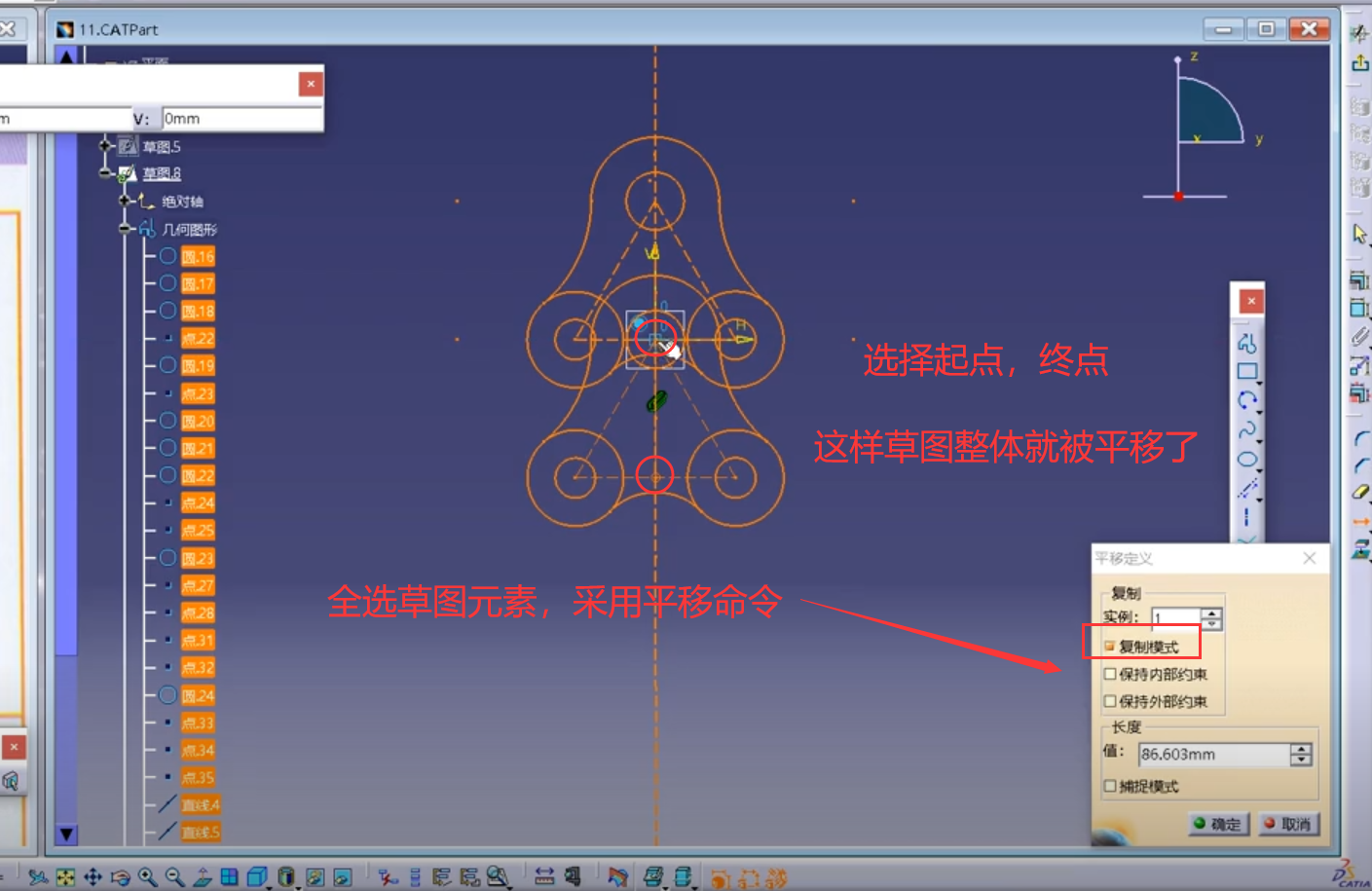Click 取消 to cancel translation

tap(1289, 824)
